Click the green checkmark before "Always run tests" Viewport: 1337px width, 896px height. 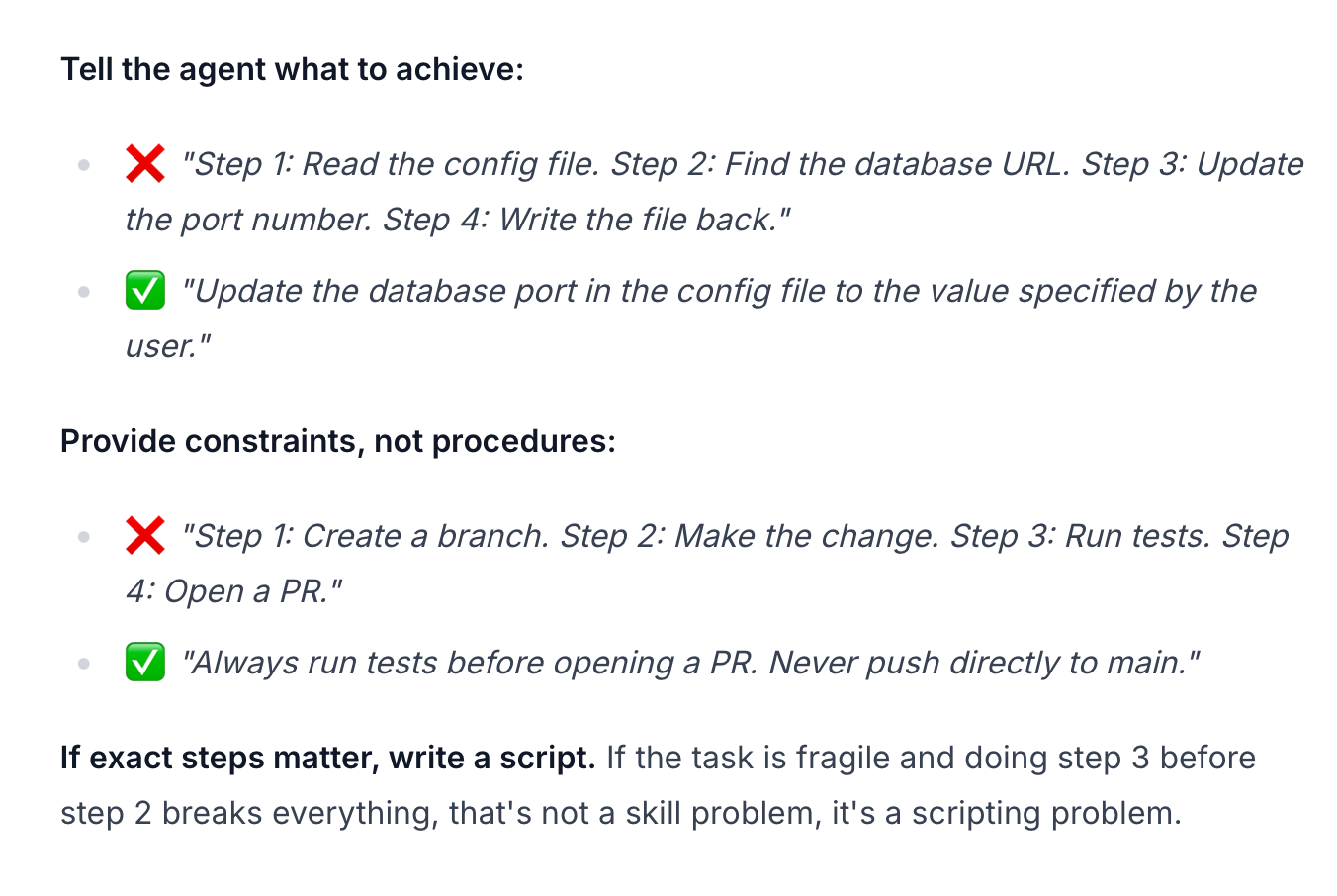(144, 663)
